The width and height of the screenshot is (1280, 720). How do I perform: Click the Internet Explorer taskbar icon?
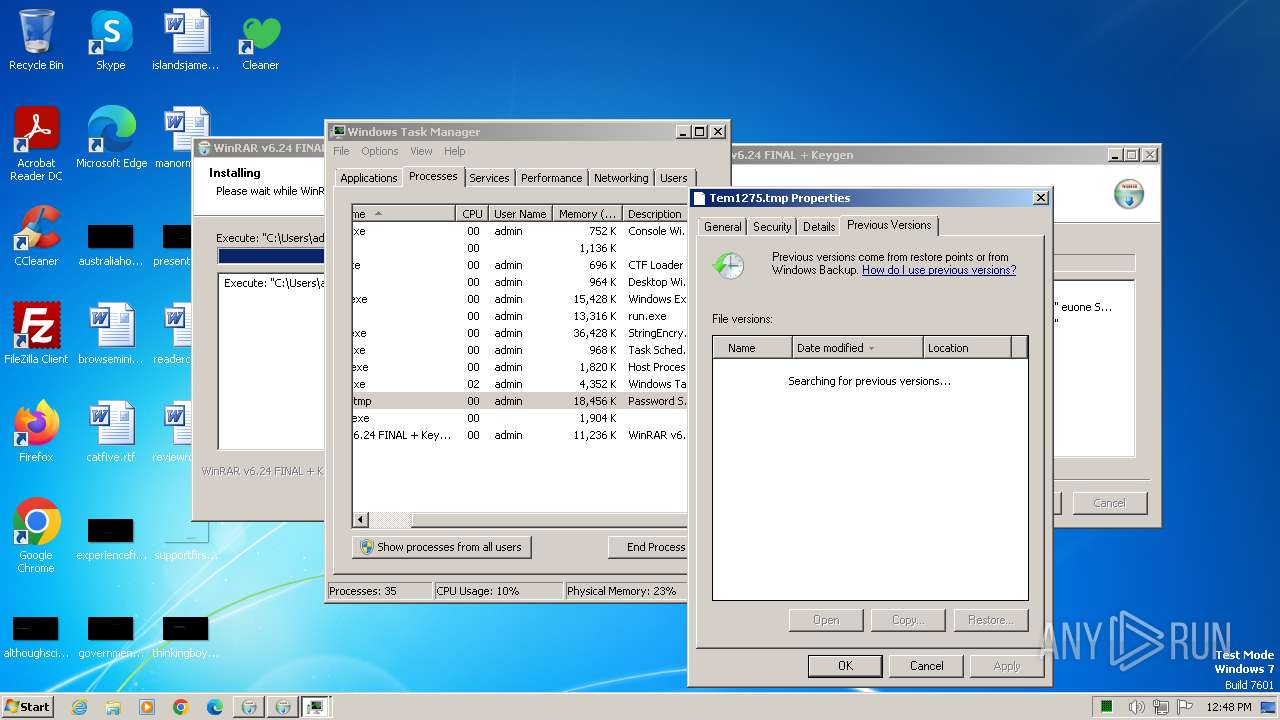click(79, 707)
